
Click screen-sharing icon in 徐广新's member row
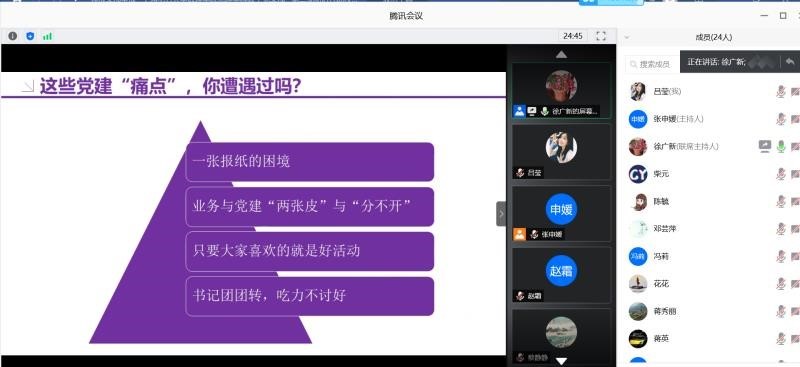pyautogui.click(x=764, y=146)
